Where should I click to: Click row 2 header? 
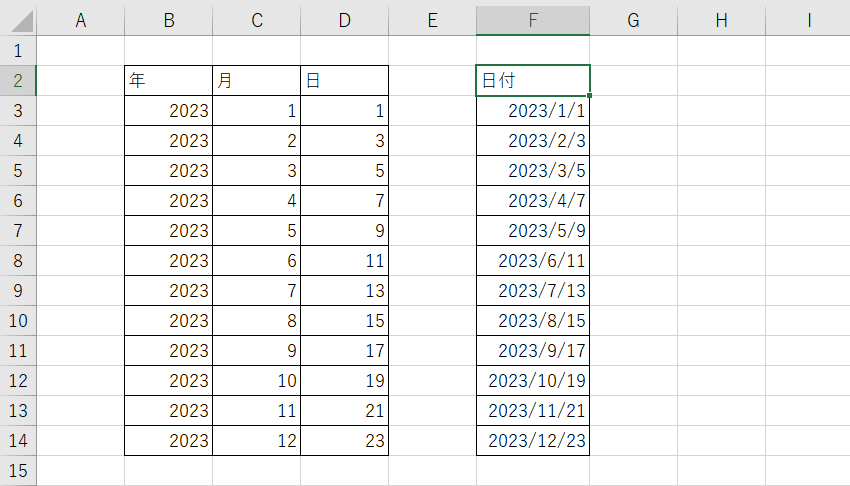click(x=18, y=81)
